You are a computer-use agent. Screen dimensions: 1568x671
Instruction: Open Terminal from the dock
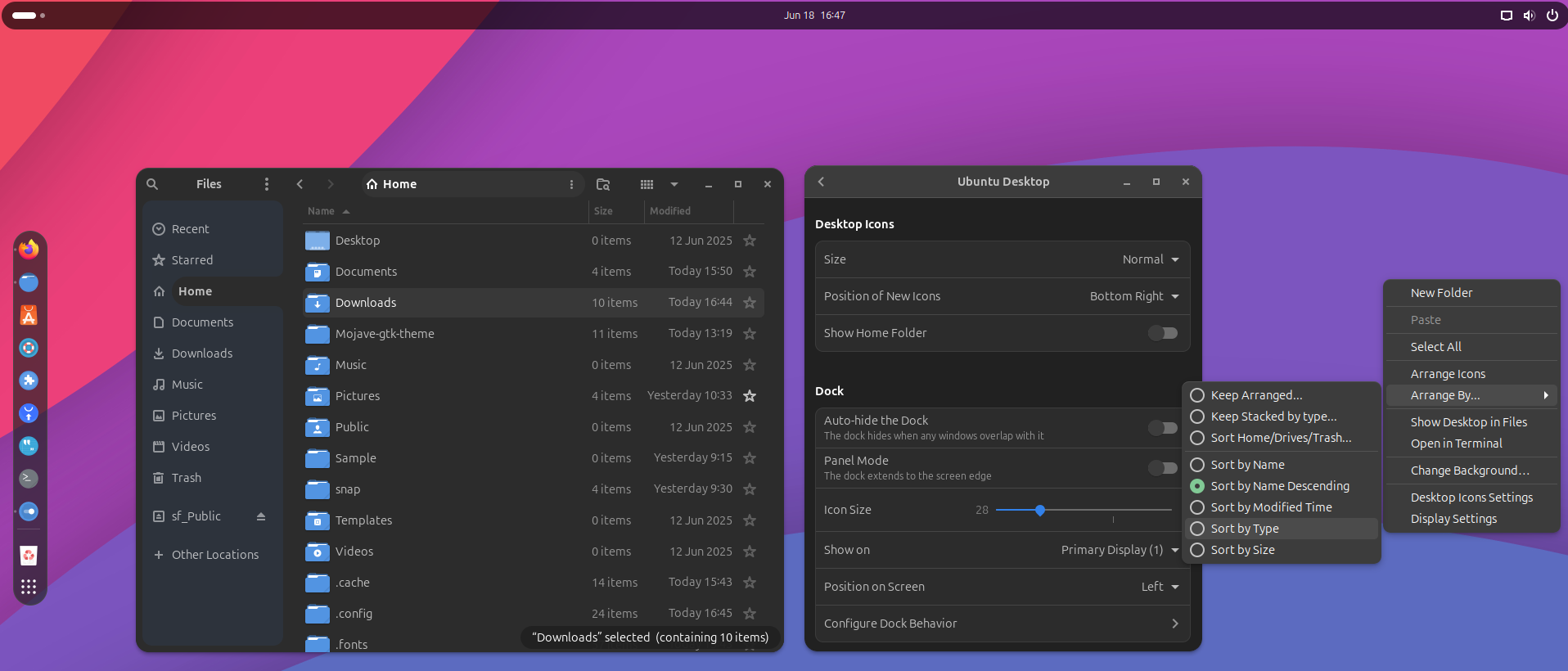click(x=29, y=479)
